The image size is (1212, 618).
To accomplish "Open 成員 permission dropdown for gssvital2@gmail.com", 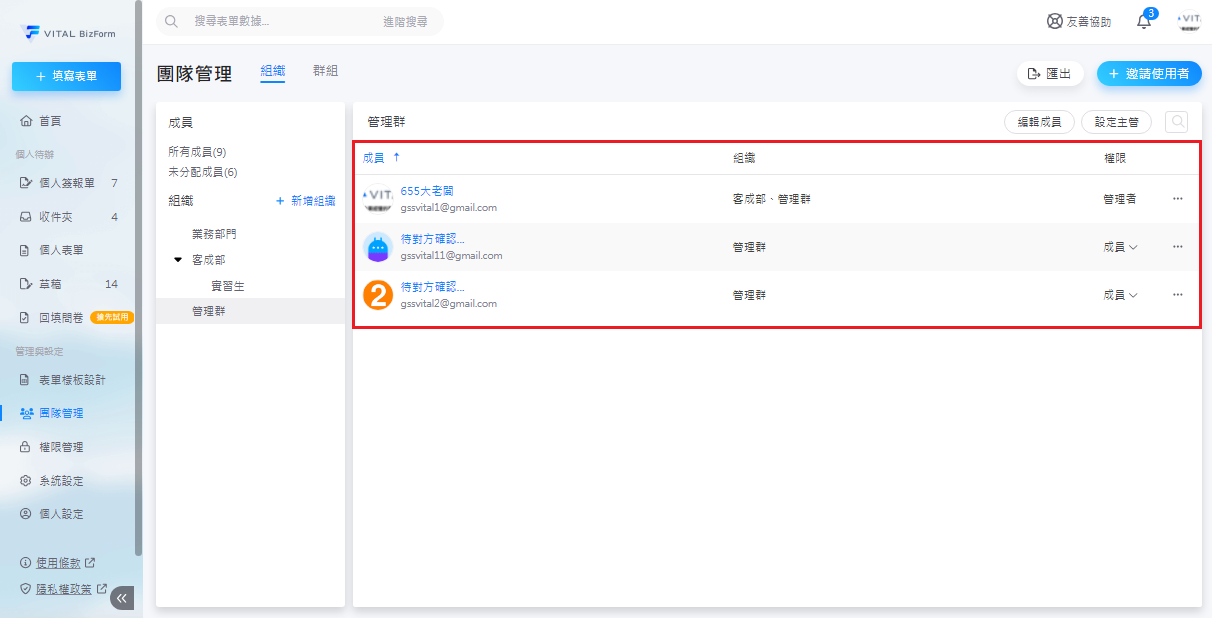I will point(1120,295).
